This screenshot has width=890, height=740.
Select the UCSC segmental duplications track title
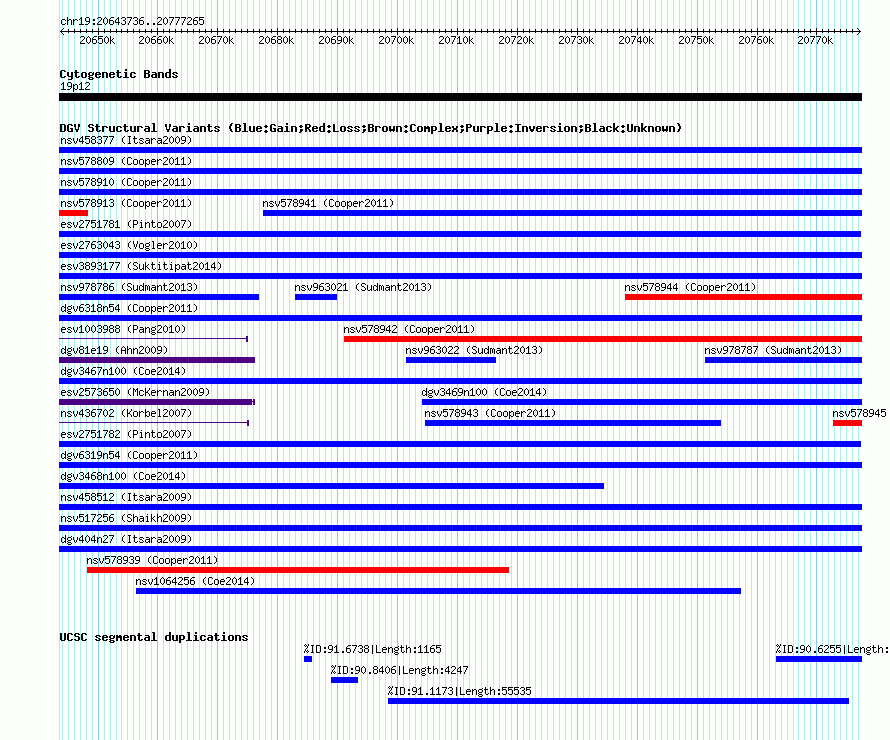coord(154,637)
